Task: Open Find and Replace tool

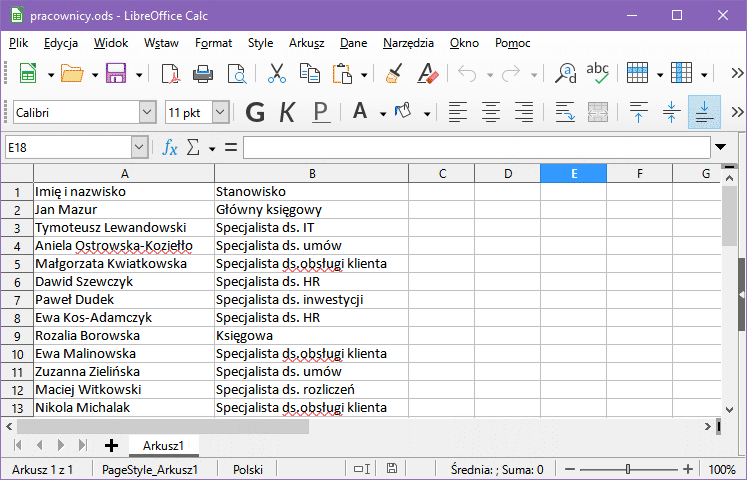Action: click(x=566, y=74)
